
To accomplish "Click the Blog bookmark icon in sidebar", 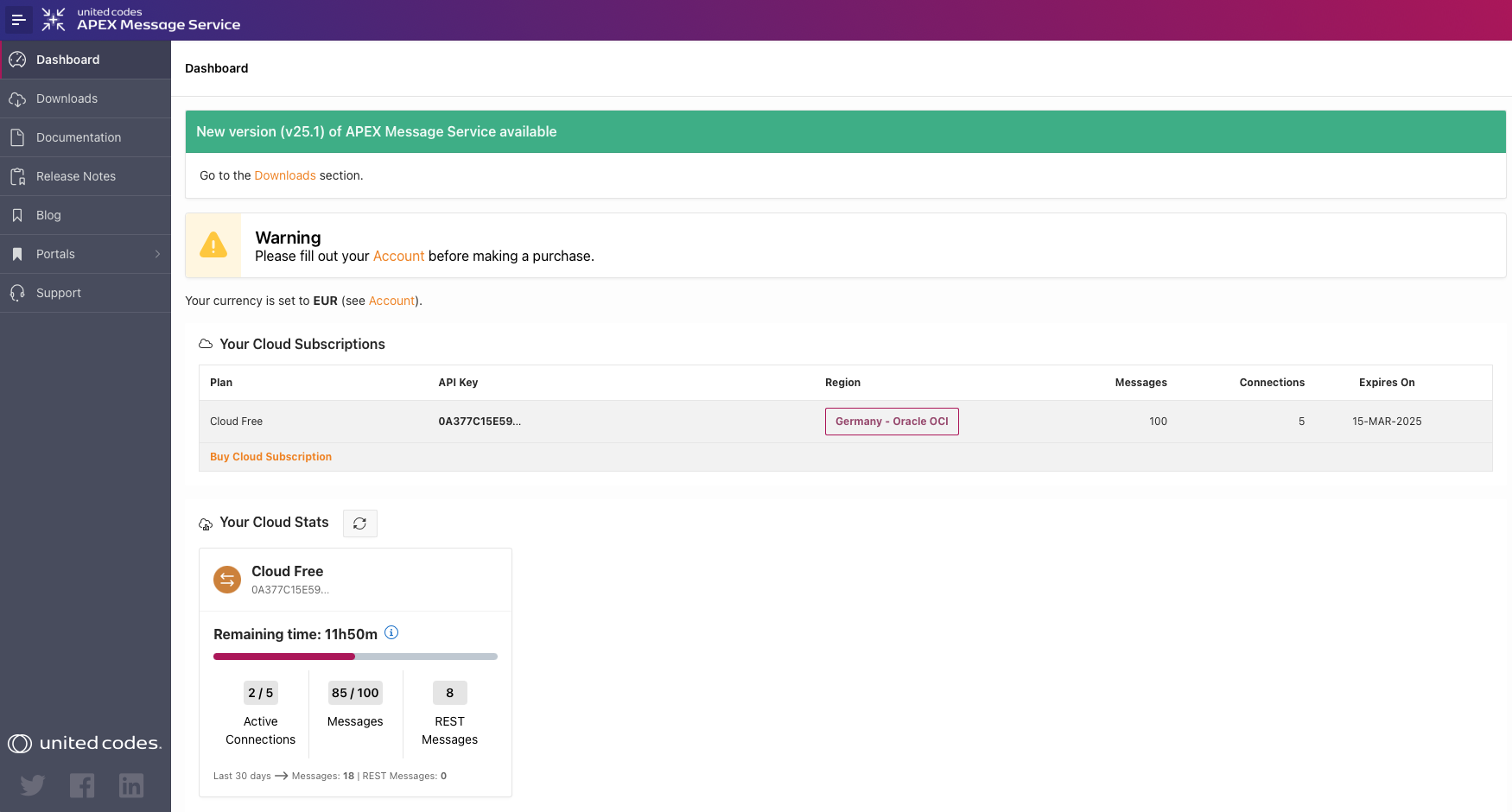I will coord(17,215).
